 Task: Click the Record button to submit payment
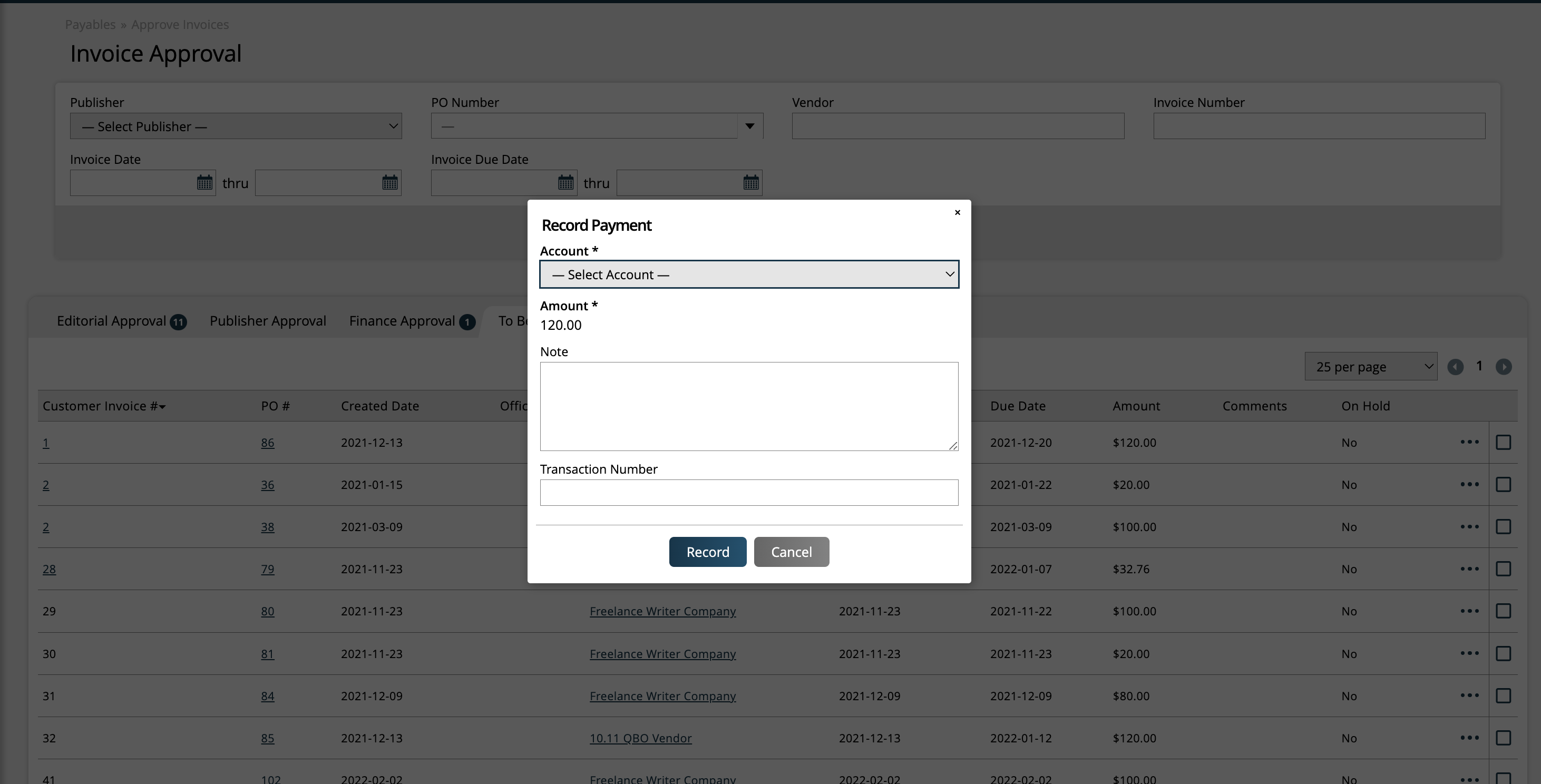pos(707,551)
